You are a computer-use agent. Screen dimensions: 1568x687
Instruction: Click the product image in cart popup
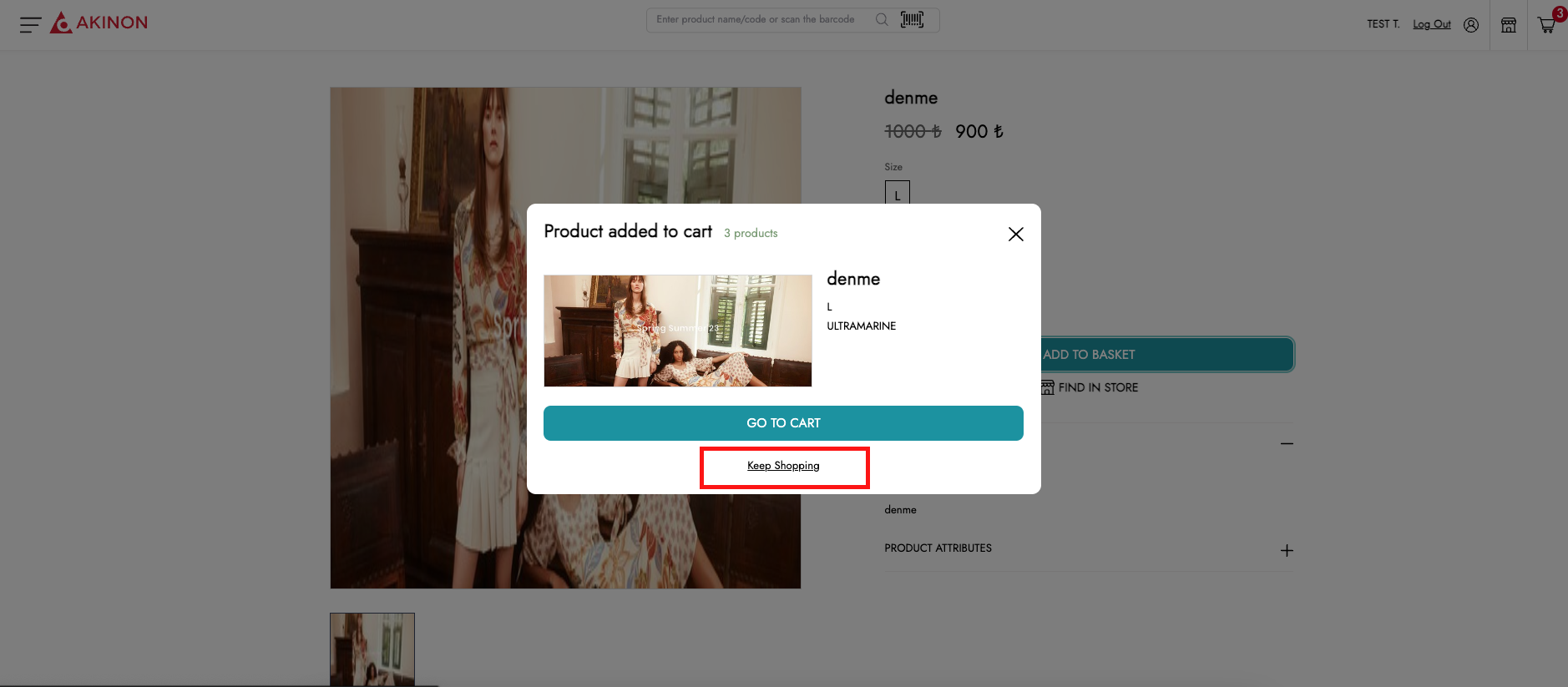point(677,331)
